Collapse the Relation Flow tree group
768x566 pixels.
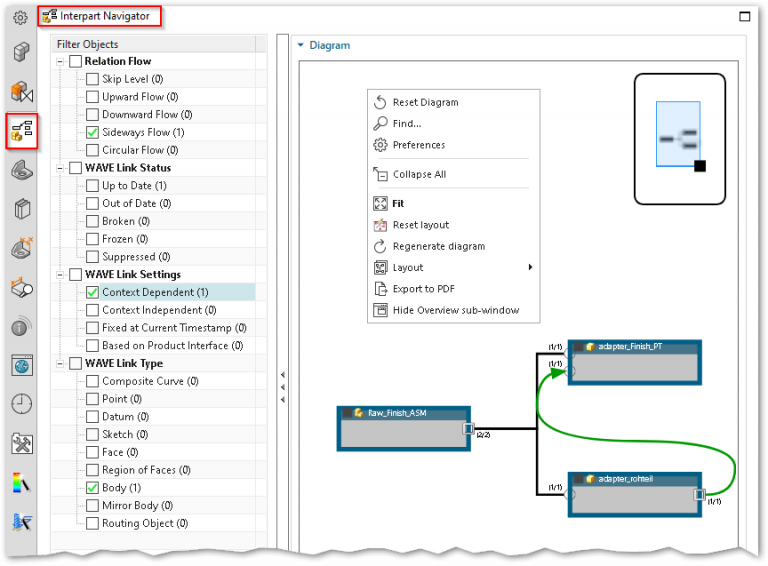coord(60,62)
